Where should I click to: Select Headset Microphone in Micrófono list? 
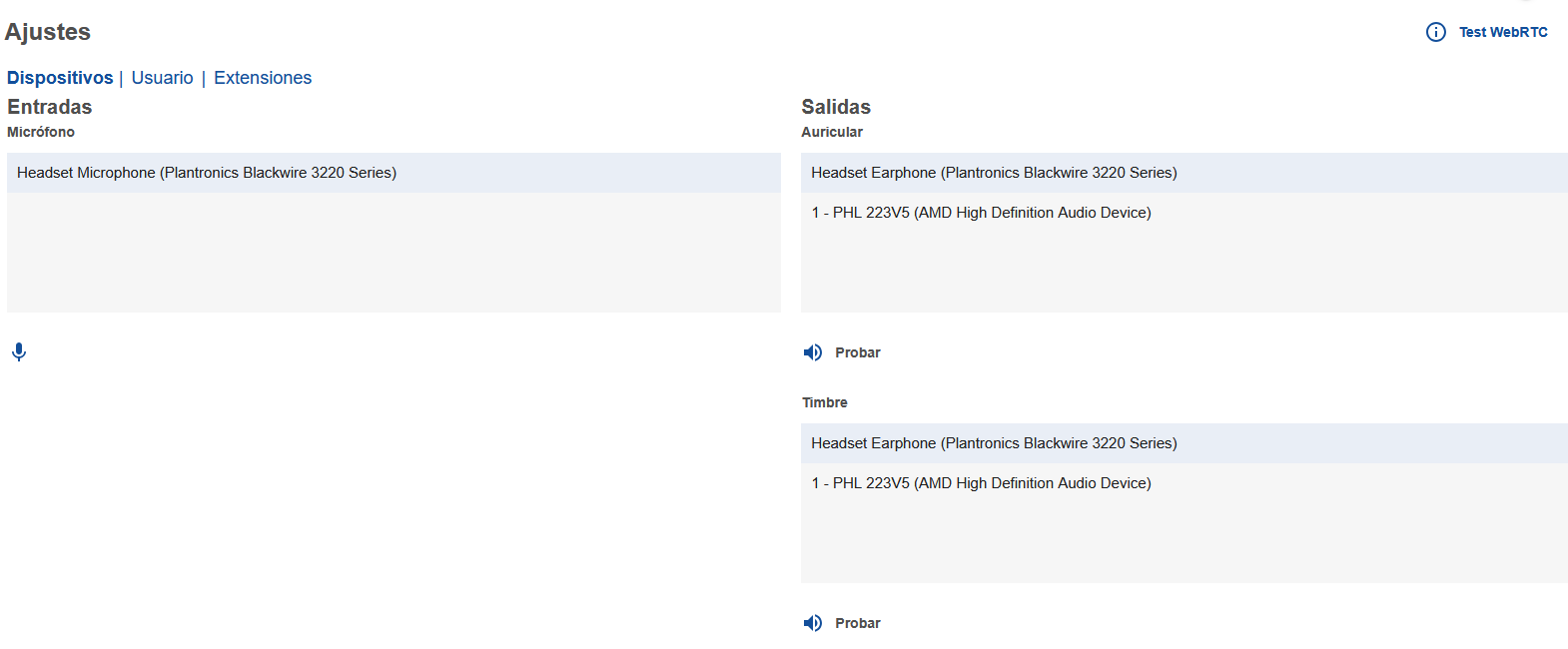point(207,173)
